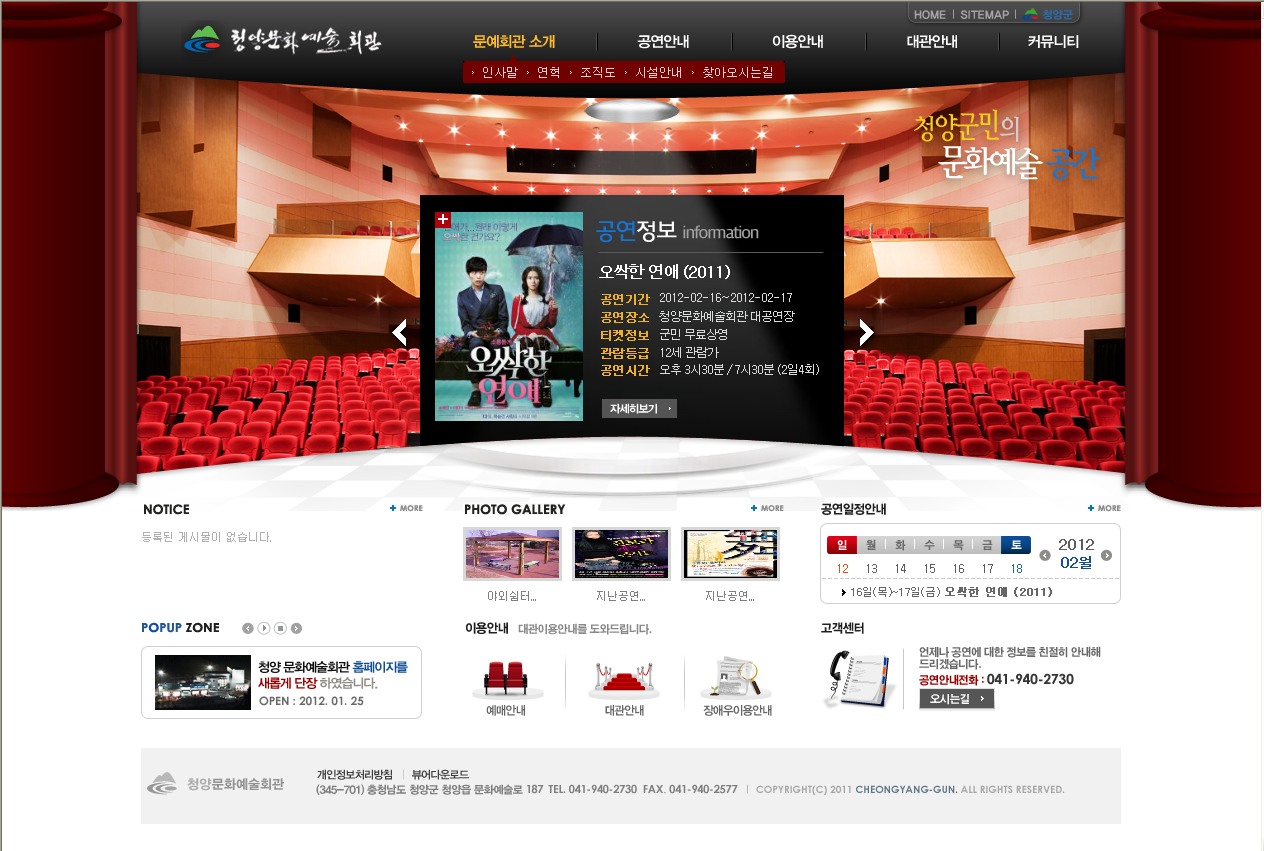Click the Popup Zone stop button
Screen dimensions: 1264x851
tap(280, 628)
